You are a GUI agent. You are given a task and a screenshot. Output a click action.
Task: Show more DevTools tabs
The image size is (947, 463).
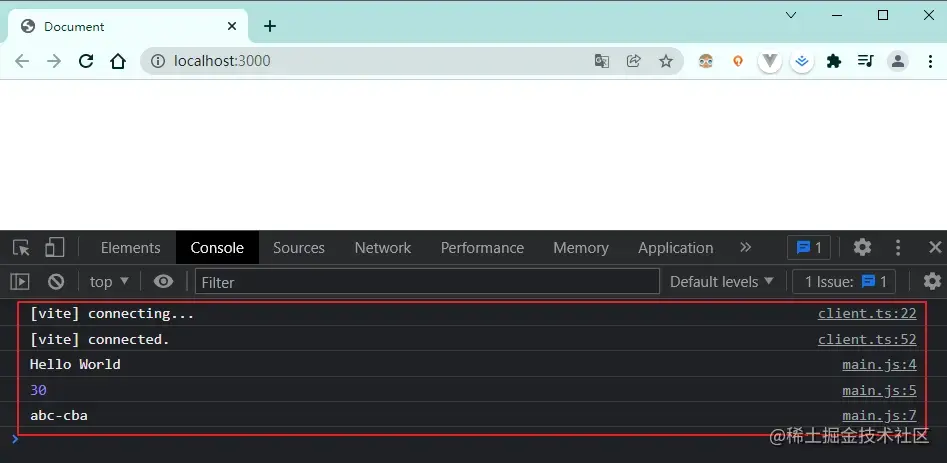tap(745, 247)
